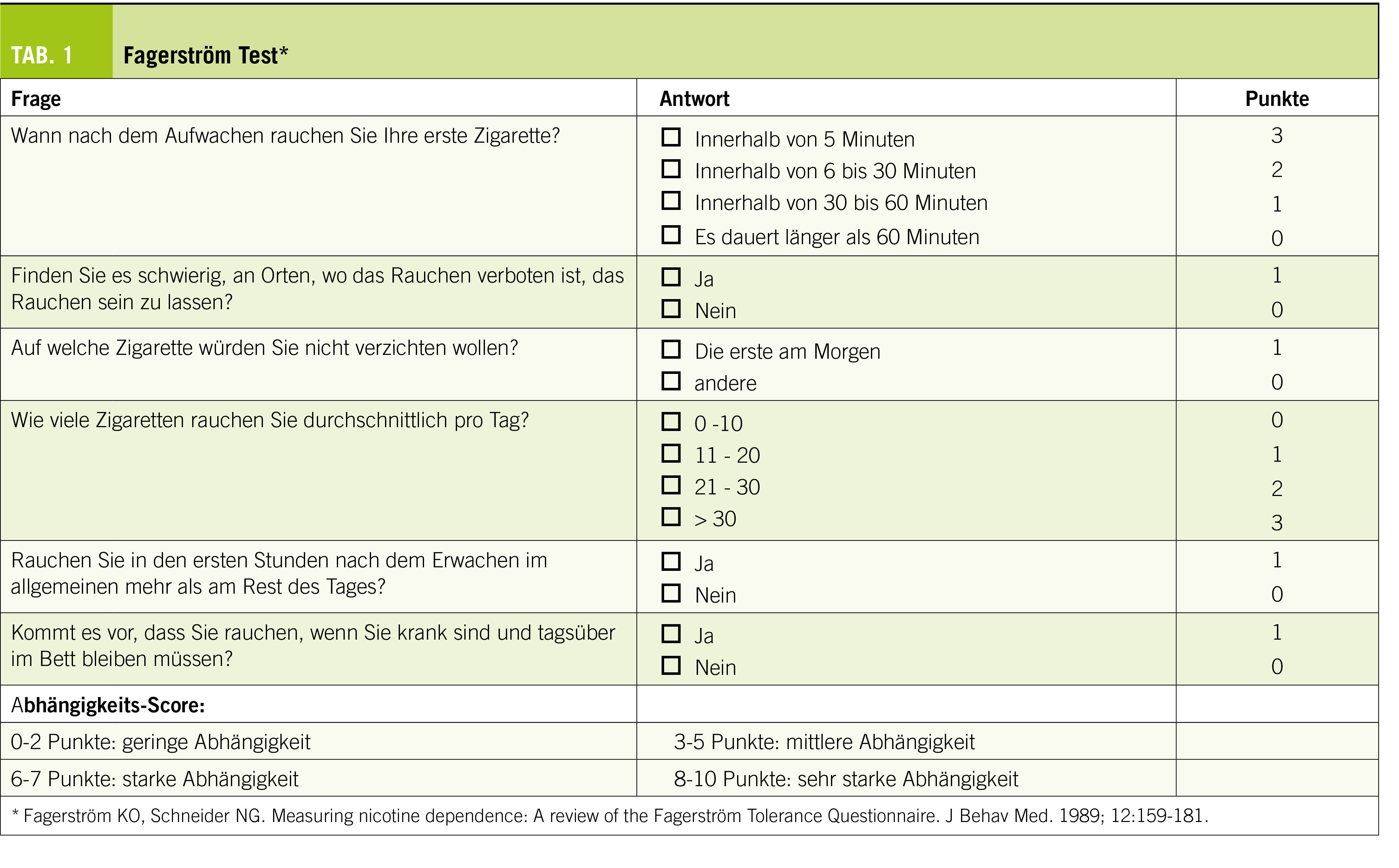Select 'Innerhalb von 30 bis 60 Minuten' checkbox
The image size is (1399, 868).
[670, 200]
